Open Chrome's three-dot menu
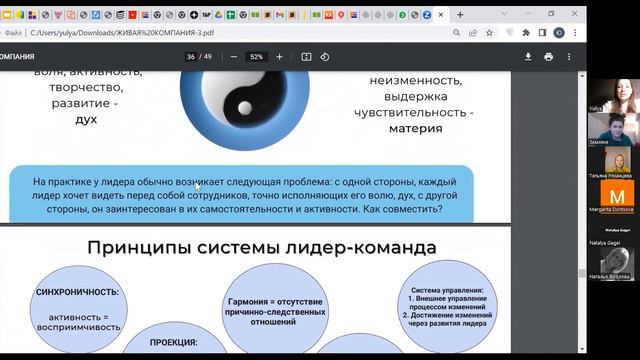 (575, 33)
